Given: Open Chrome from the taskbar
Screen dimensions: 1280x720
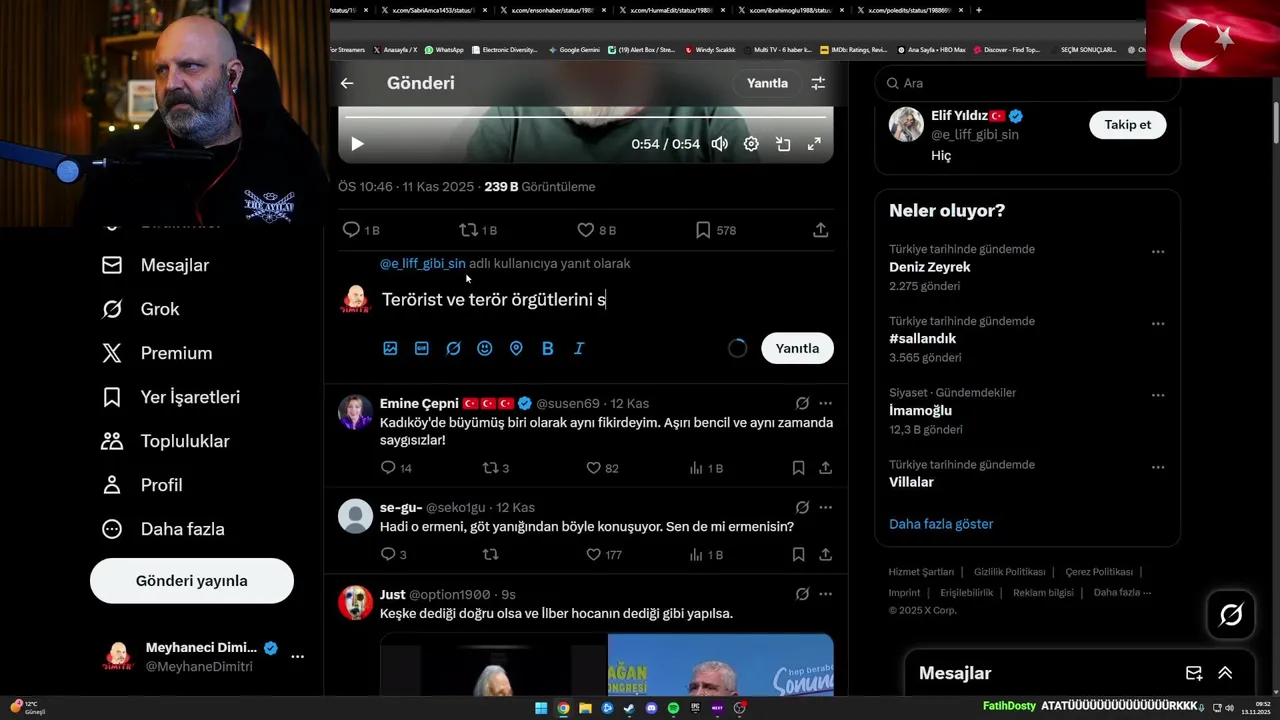Looking at the screenshot, I should [563, 708].
